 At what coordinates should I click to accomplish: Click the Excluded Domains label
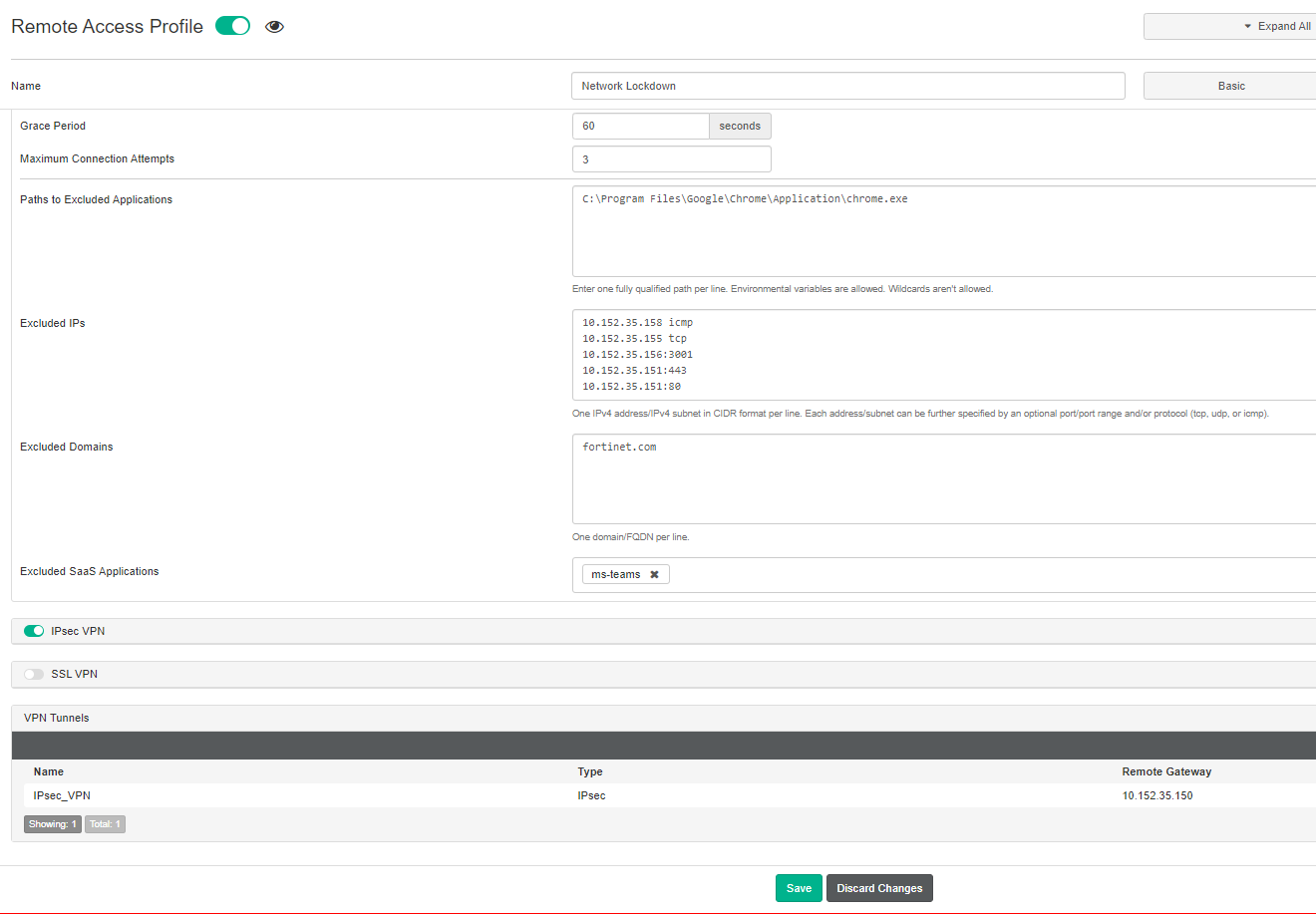(x=67, y=447)
